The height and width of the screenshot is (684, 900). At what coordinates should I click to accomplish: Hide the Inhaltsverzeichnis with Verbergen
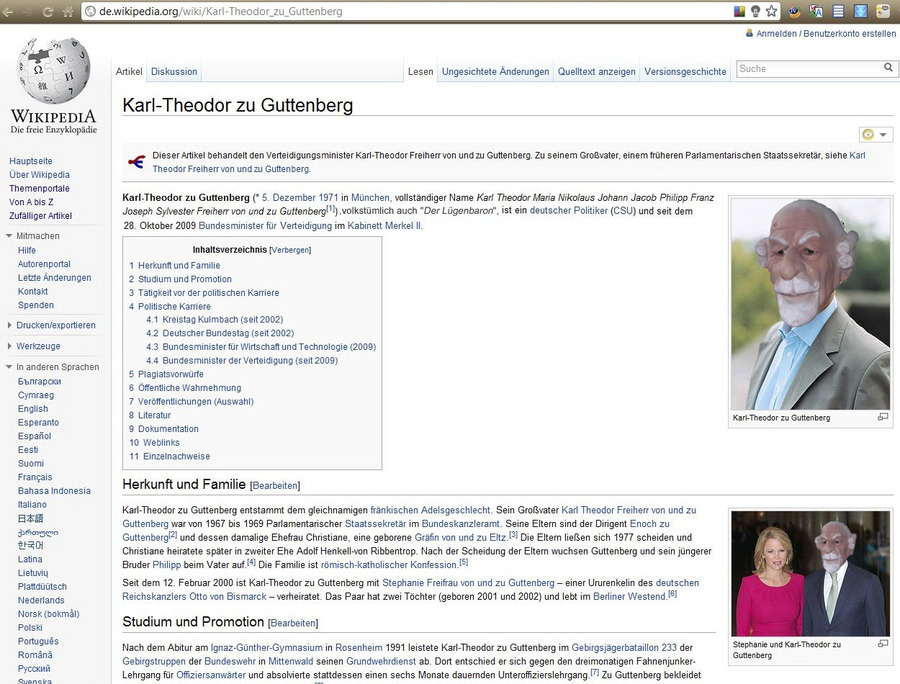click(290, 250)
